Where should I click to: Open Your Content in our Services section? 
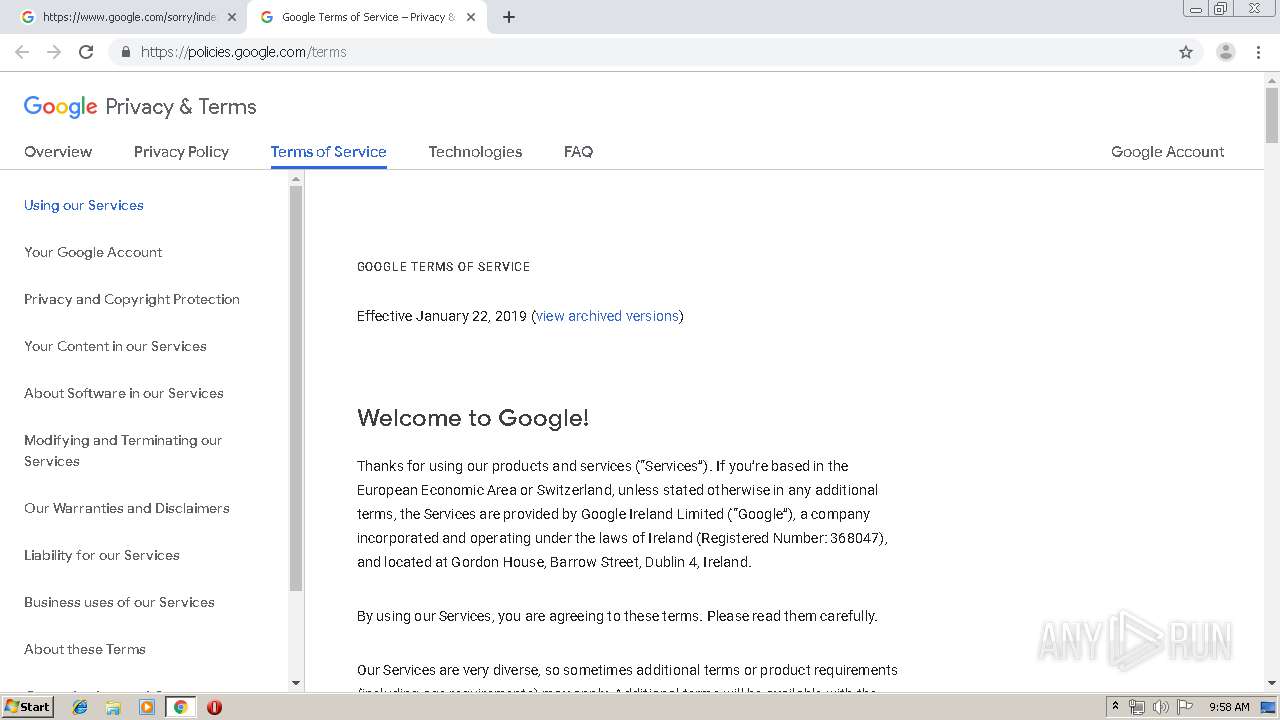point(115,346)
